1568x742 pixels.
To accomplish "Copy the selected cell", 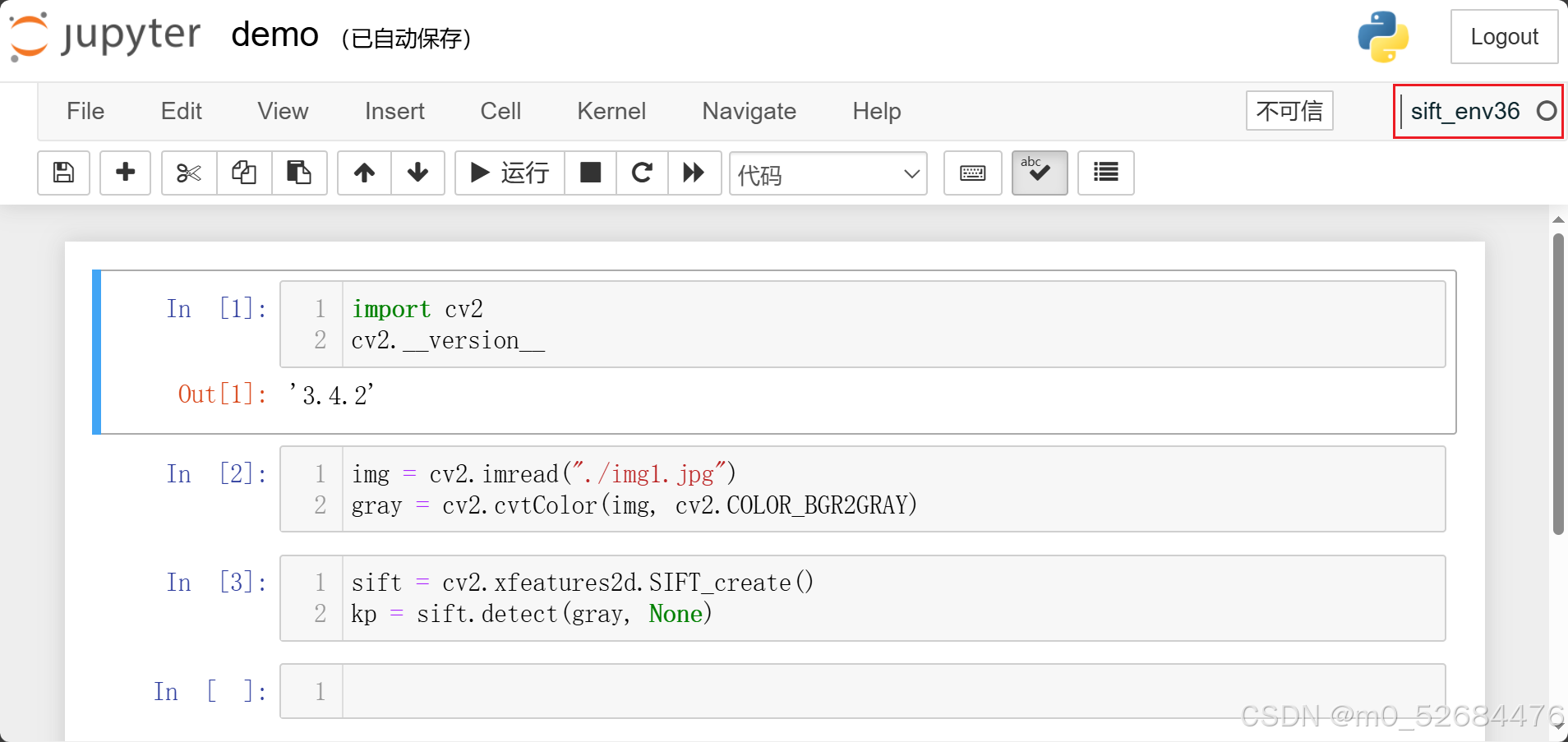I will tap(244, 173).
